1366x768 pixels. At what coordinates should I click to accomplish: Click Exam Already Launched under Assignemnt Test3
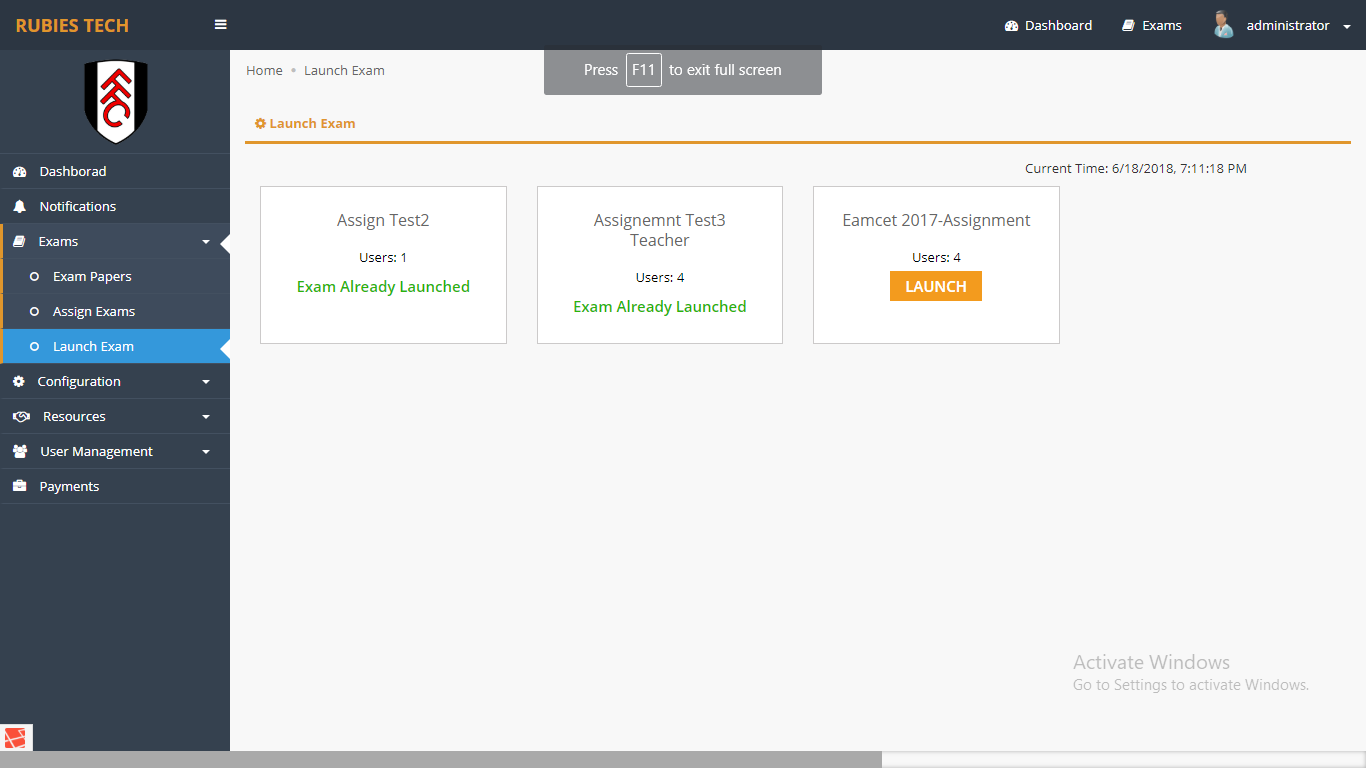point(660,307)
